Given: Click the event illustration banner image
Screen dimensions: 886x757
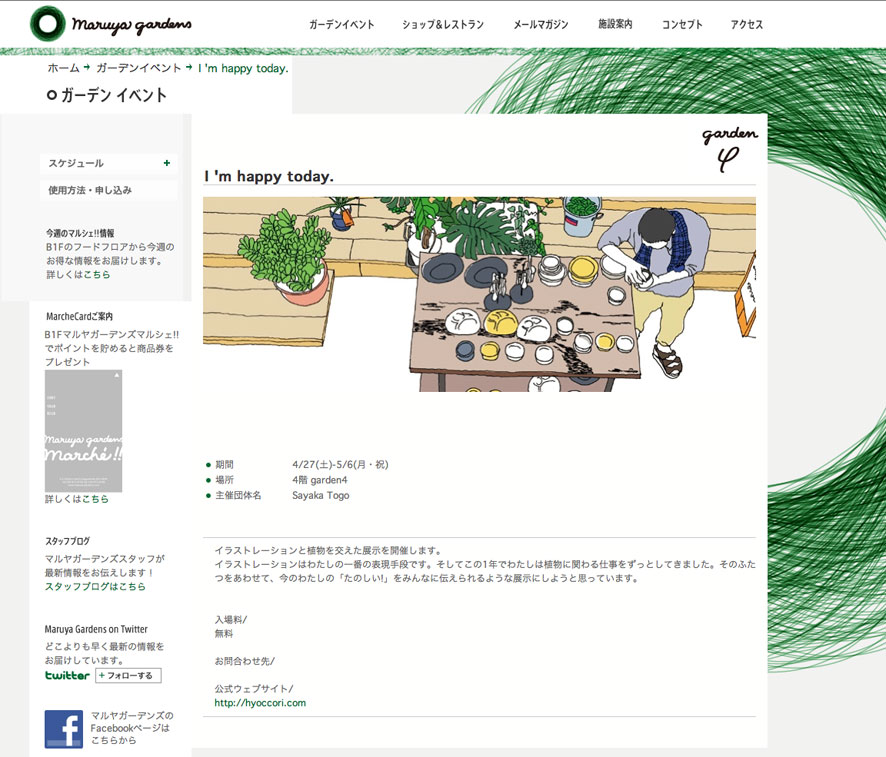Looking at the screenshot, I should 479,293.
